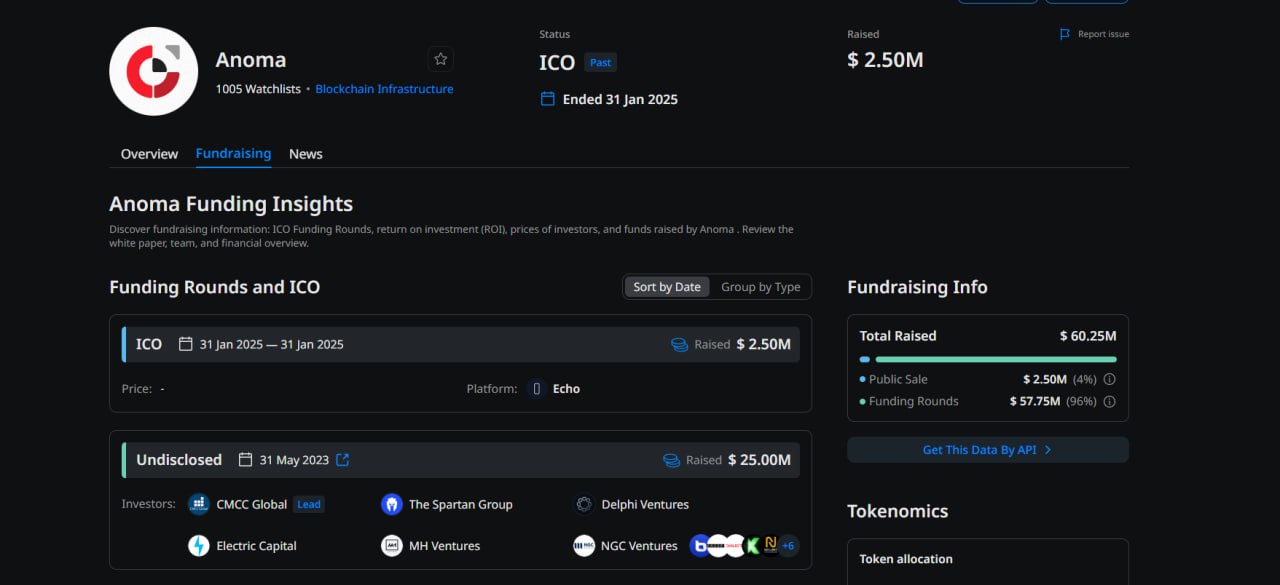Go to the News tab
This screenshot has height=585, width=1280.
click(306, 154)
